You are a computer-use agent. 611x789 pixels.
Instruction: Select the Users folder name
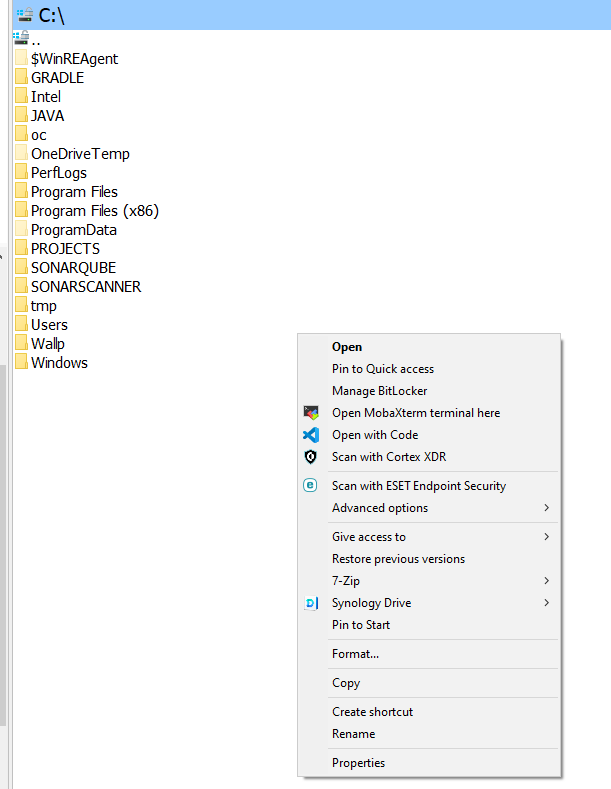(49, 325)
